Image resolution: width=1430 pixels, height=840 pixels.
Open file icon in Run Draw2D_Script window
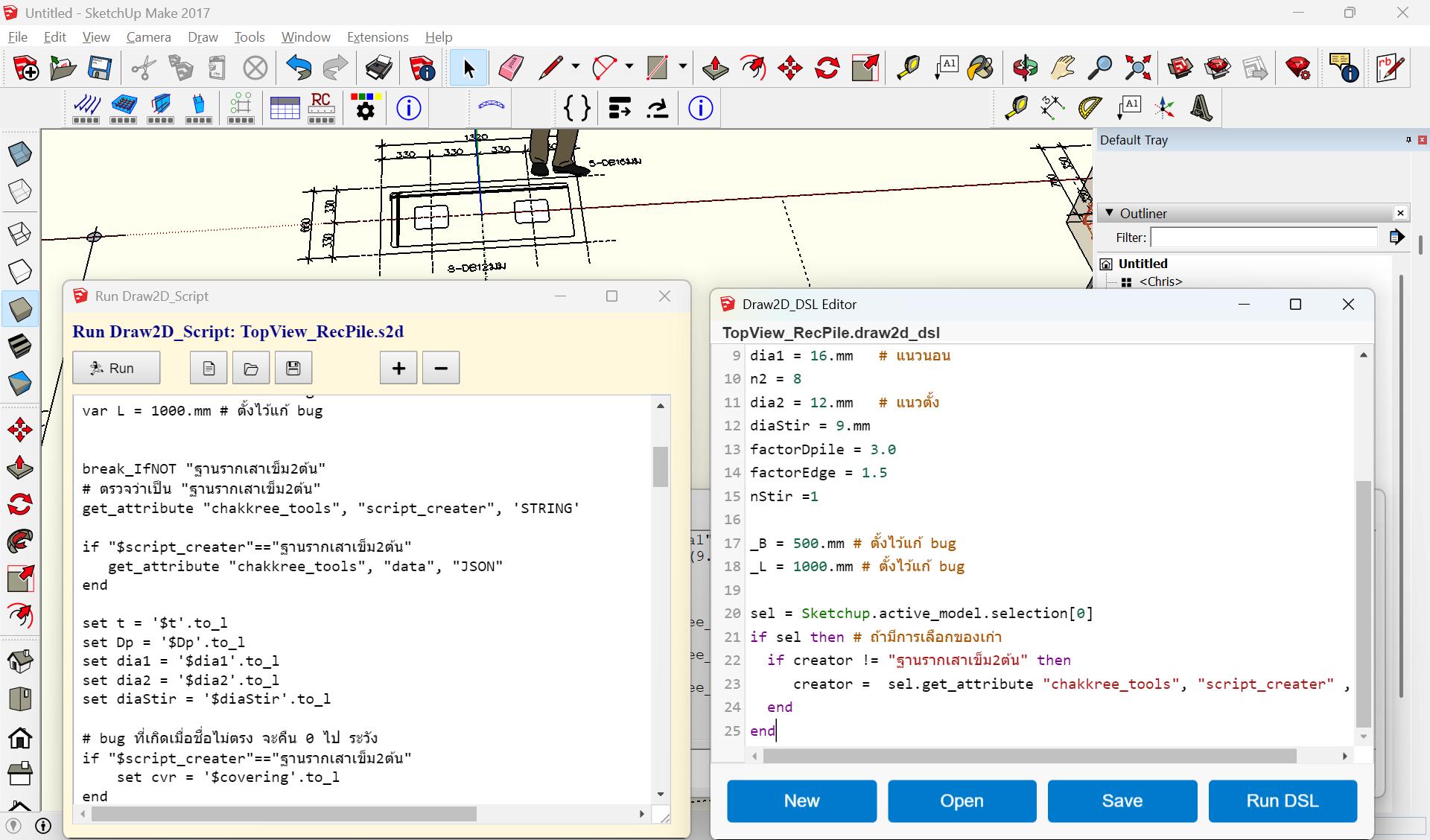[251, 368]
